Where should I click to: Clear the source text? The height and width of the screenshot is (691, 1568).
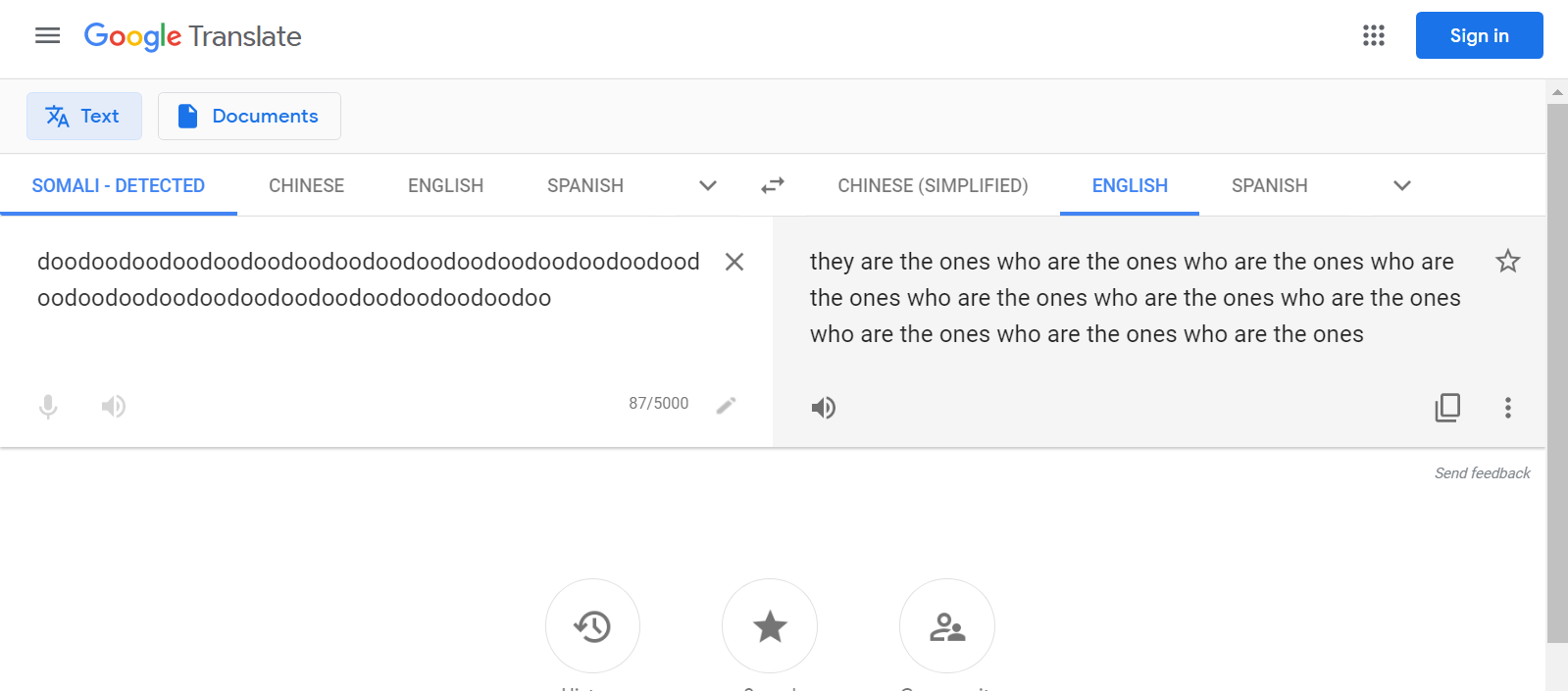point(733,262)
